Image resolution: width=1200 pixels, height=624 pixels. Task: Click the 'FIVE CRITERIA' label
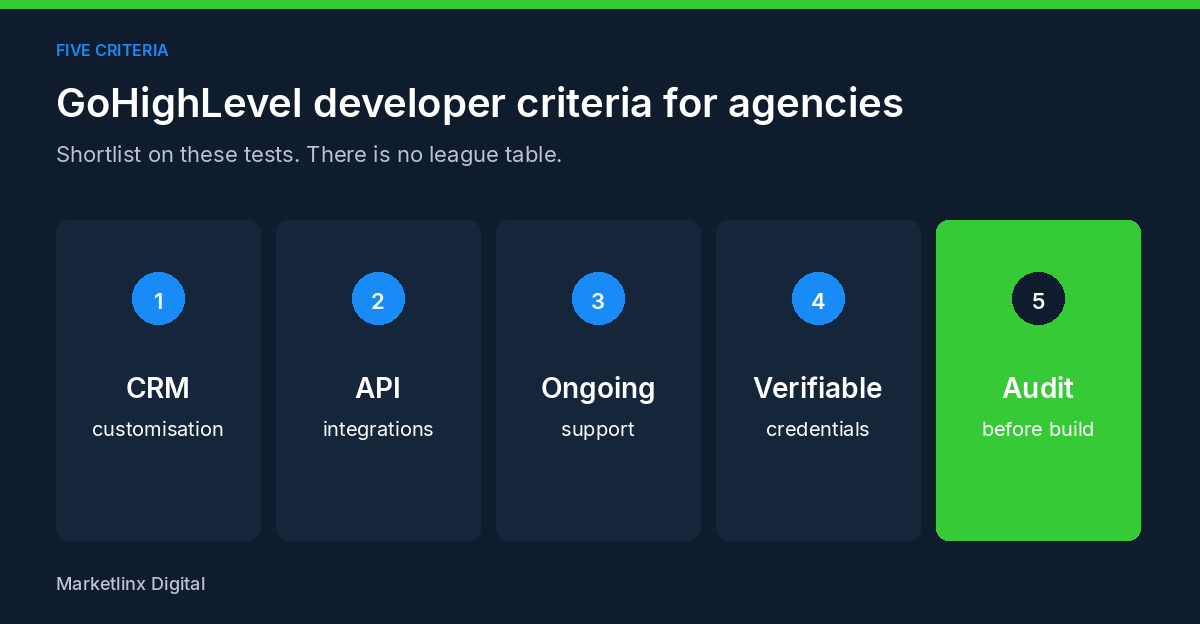pyautogui.click(x=112, y=50)
